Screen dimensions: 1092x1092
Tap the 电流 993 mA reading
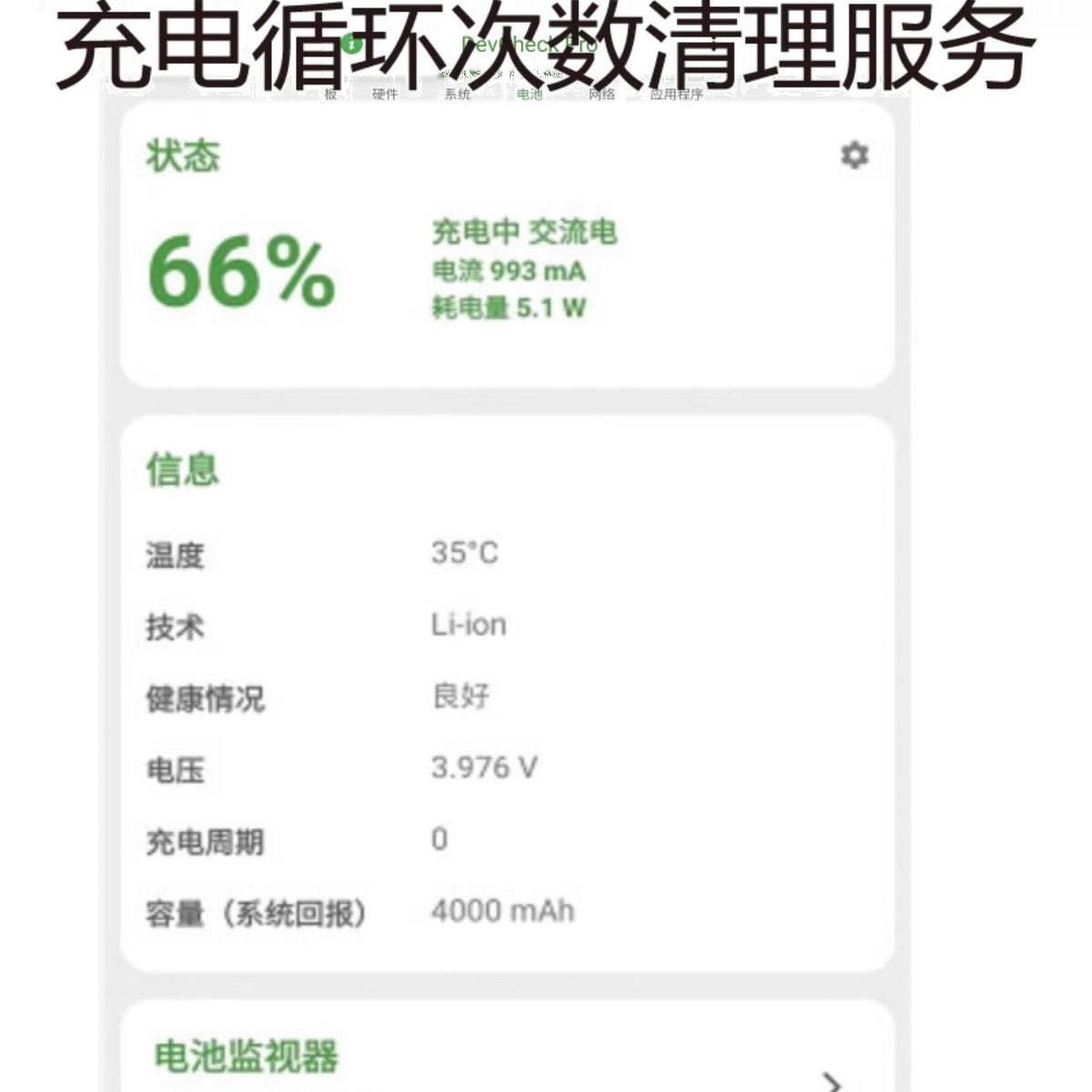509,271
